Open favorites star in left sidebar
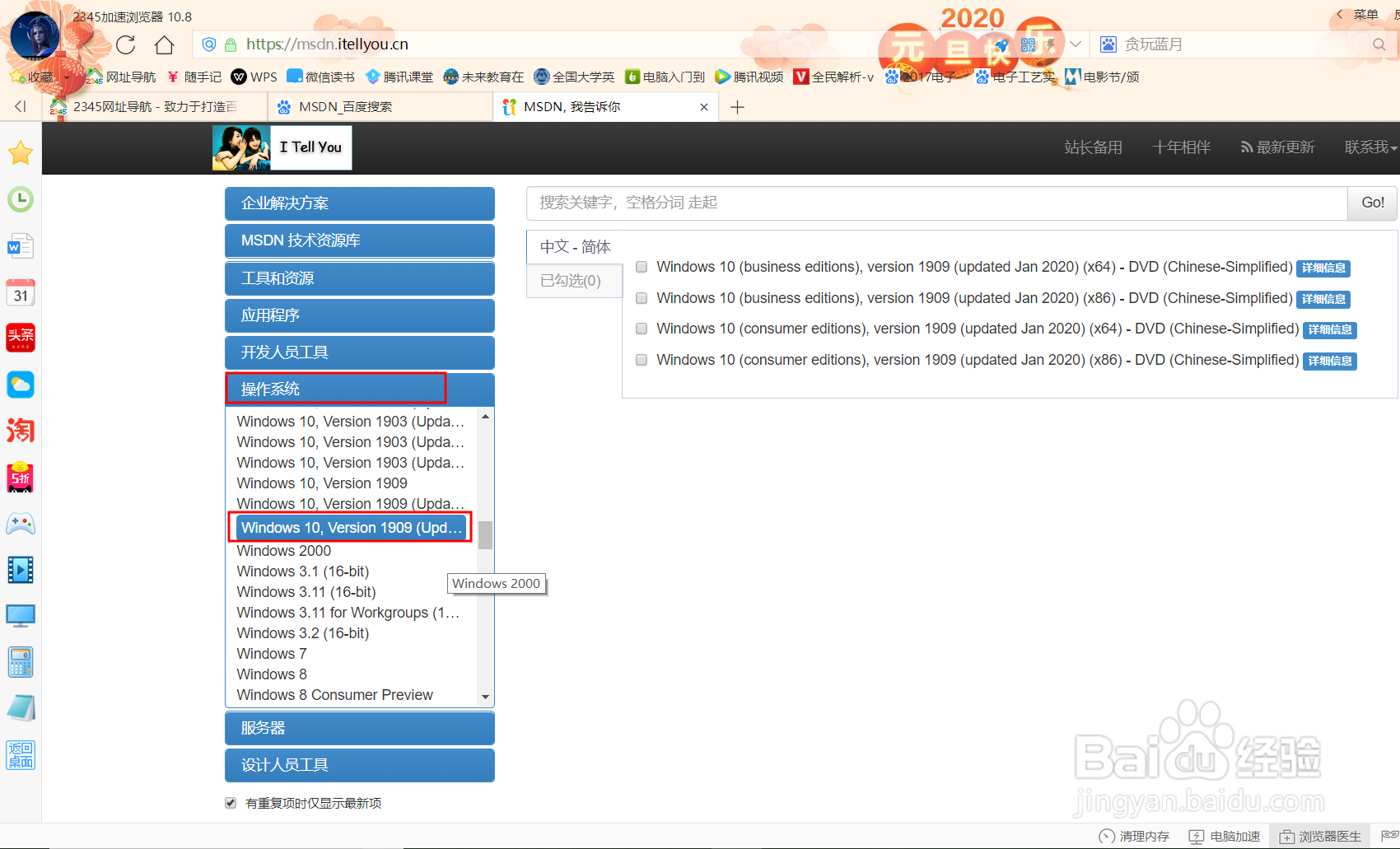 point(21,152)
